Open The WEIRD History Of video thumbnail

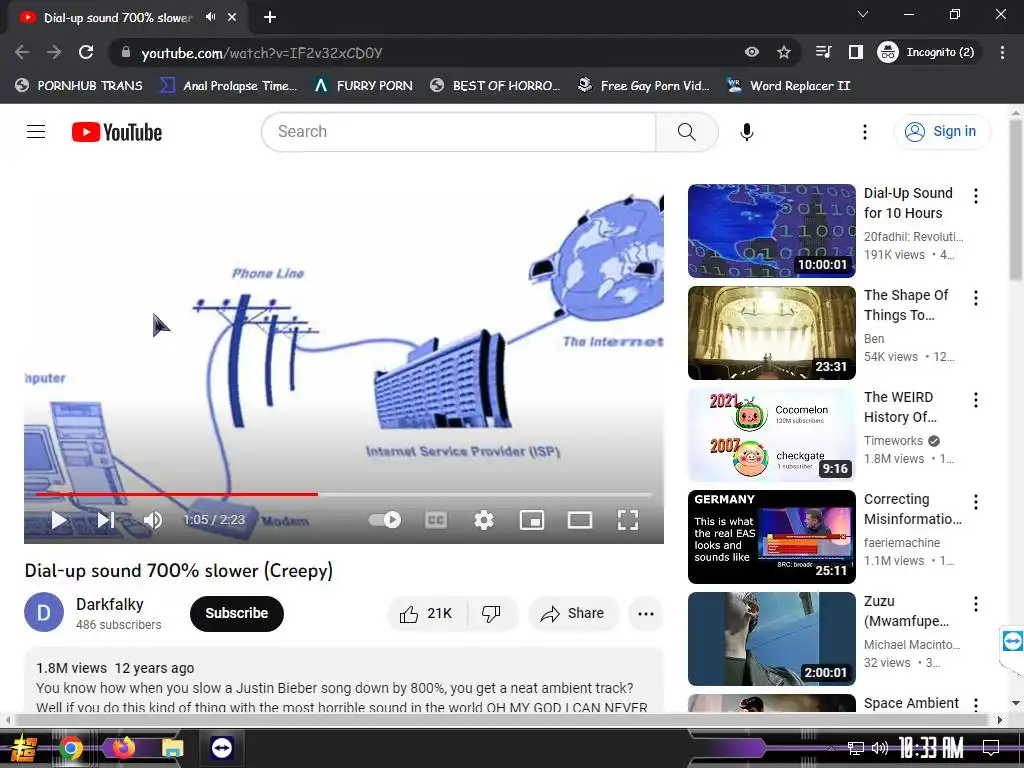click(x=771, y=434)
